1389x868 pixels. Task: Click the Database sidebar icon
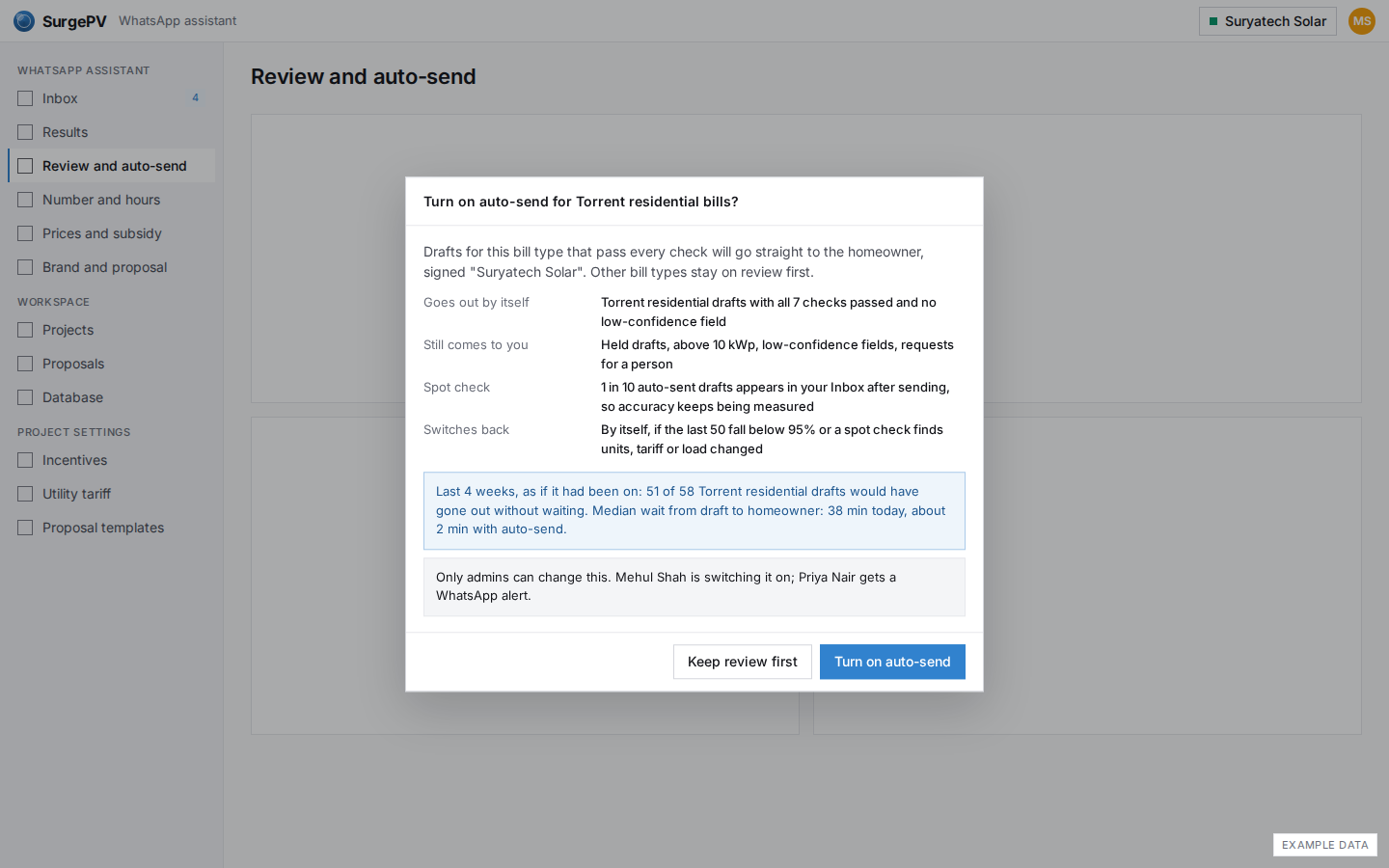pos(25,397)
